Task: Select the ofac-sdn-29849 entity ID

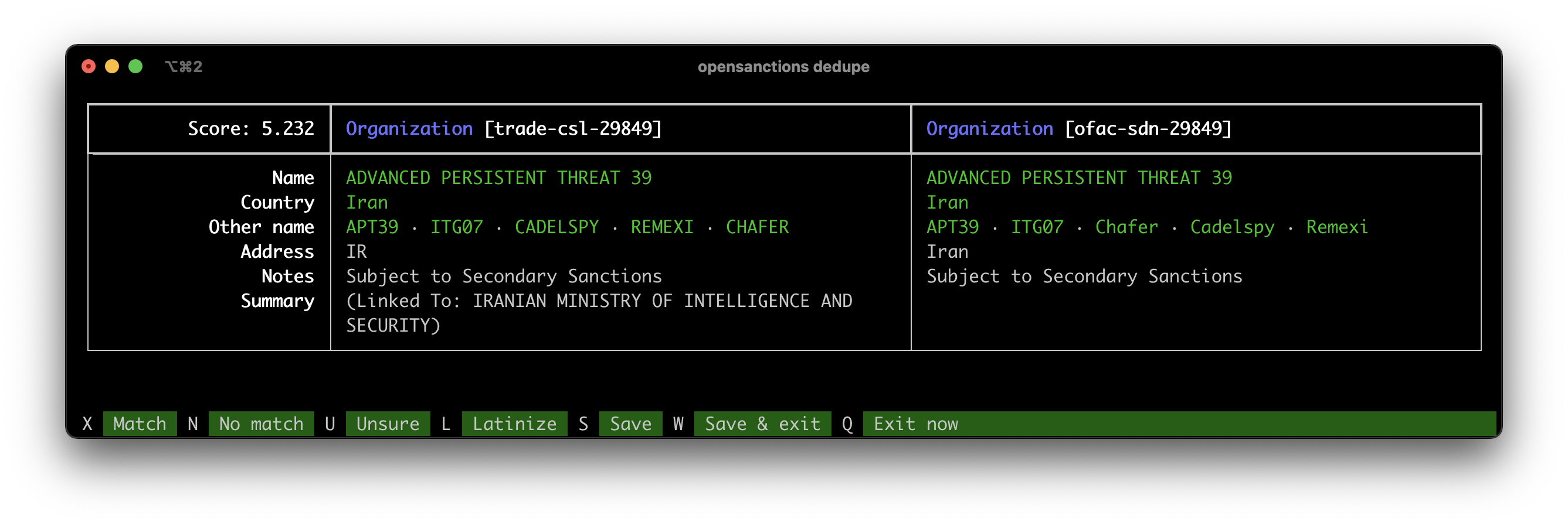Action: (1148, 128)
